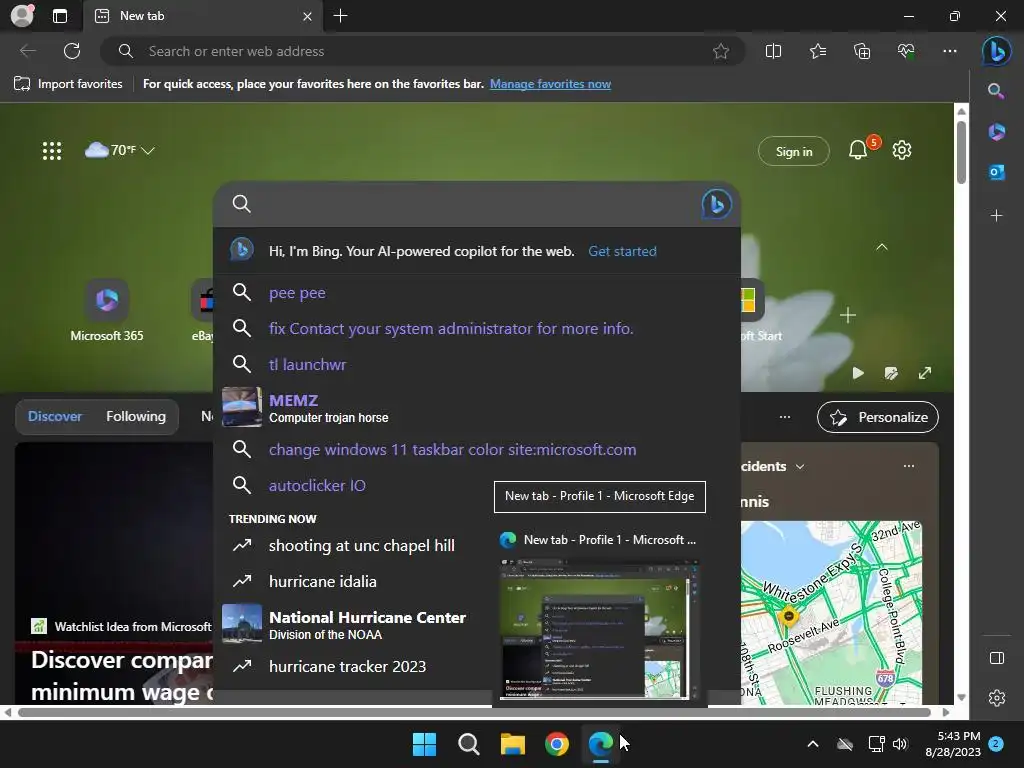
Task: Open sidebar search icon
Action: point(996,91)
